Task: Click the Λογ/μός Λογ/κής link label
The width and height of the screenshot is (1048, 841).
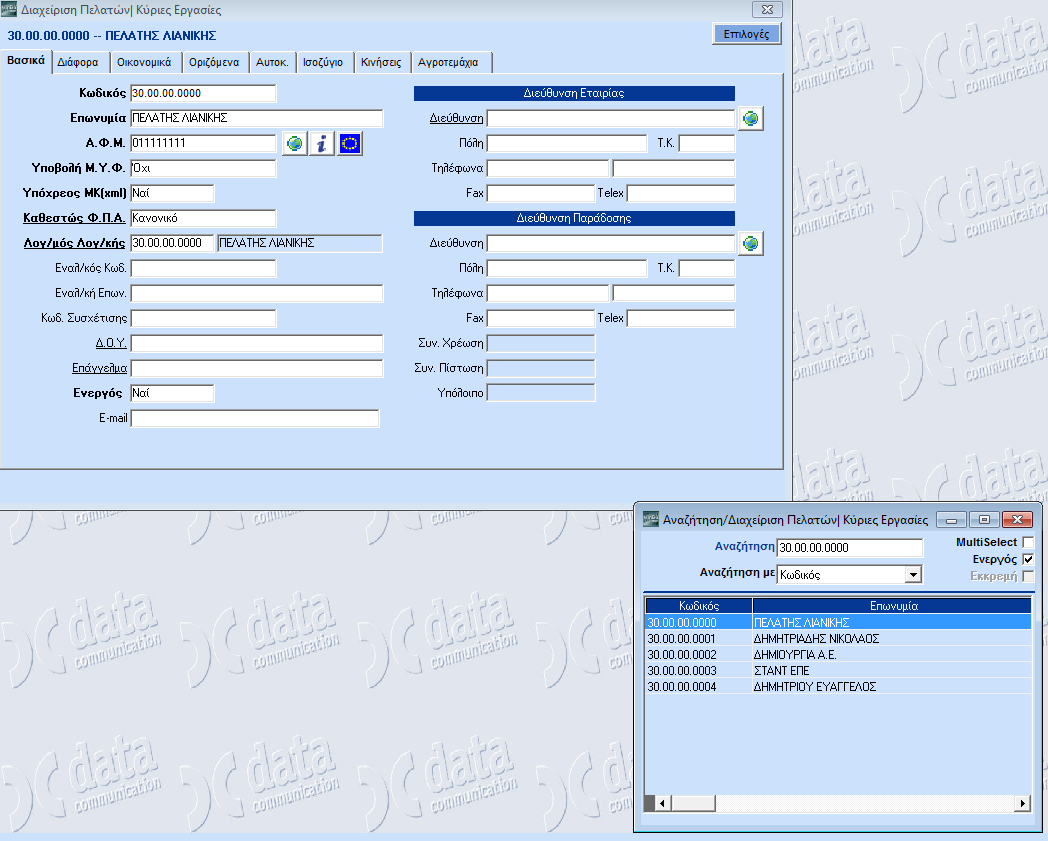Action: click(74, 243)
